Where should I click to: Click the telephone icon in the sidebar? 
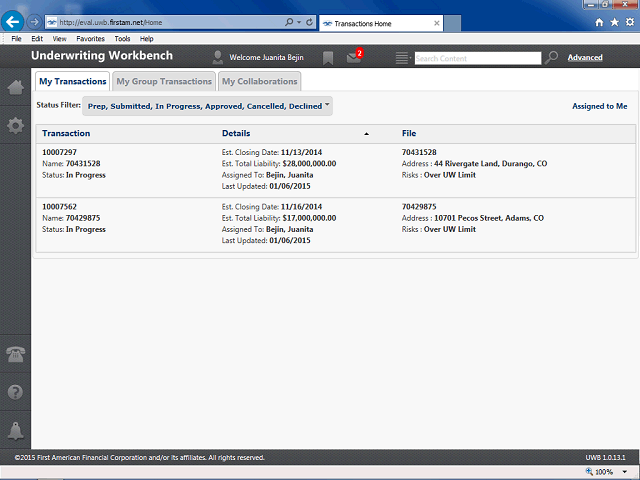point(16,354)
